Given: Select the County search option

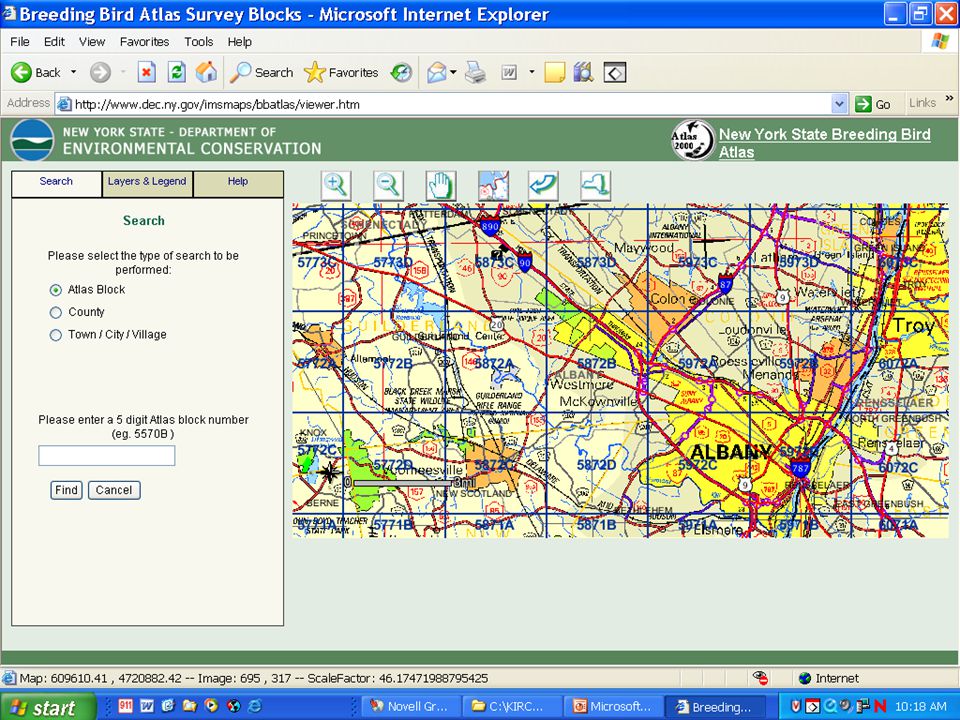Looking at the screenshot, I should click(x=56, y=313).
